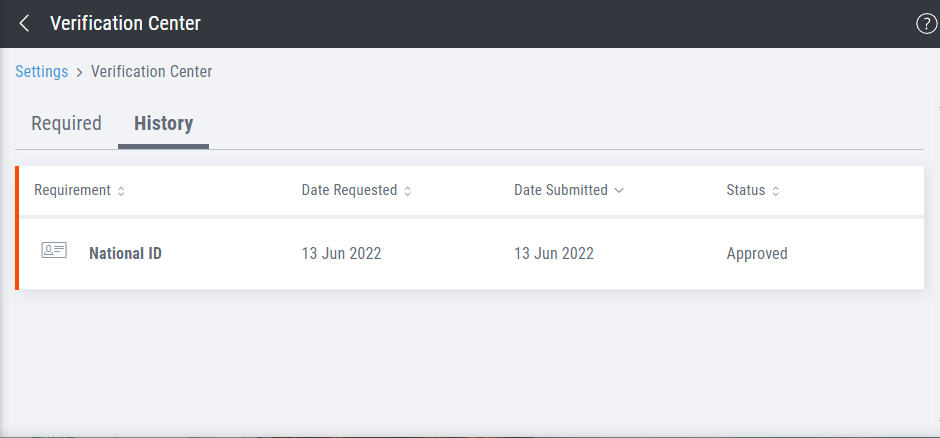
Task: Click sort arrows beside Date Requested
Action: tap(408, 191)
